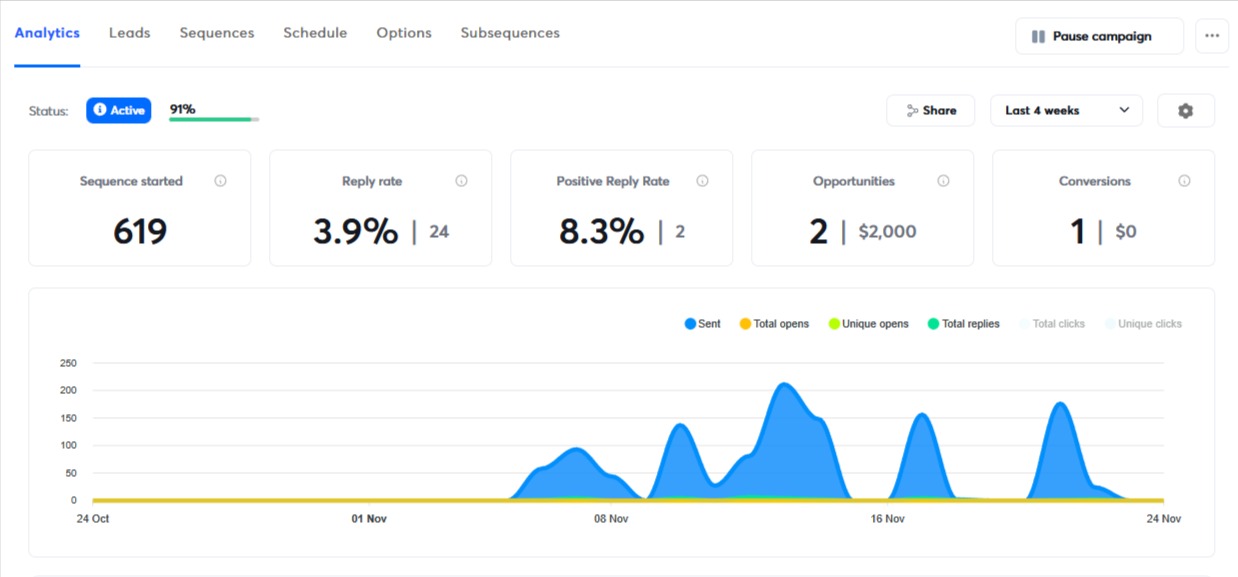Viewport: 1238px width, 577px height.
Task: Click the 91% progress bar
Action: point(212,116)
